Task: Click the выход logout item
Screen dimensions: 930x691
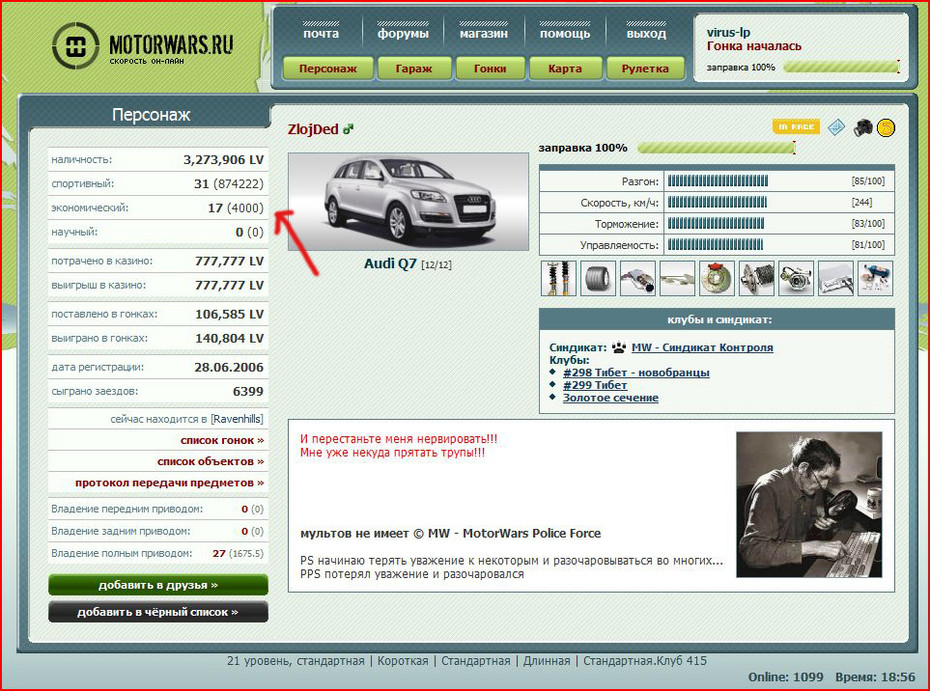Action: tap(646, 33)
